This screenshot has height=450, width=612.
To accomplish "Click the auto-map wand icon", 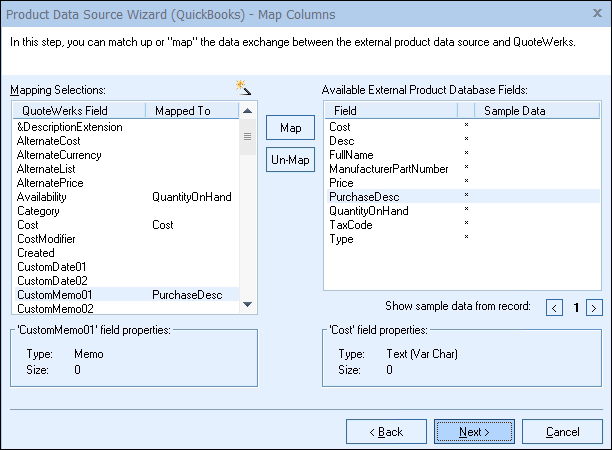I will click(242, 88).
